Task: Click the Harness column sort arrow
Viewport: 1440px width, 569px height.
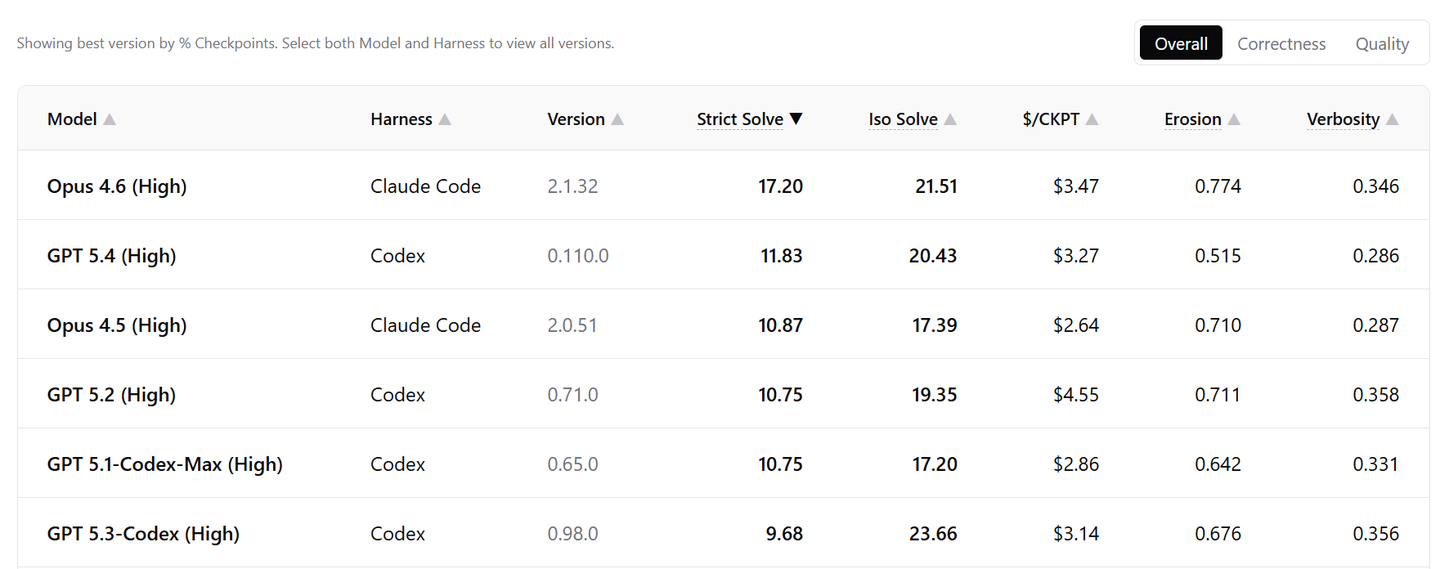Action: pos(445,120)
